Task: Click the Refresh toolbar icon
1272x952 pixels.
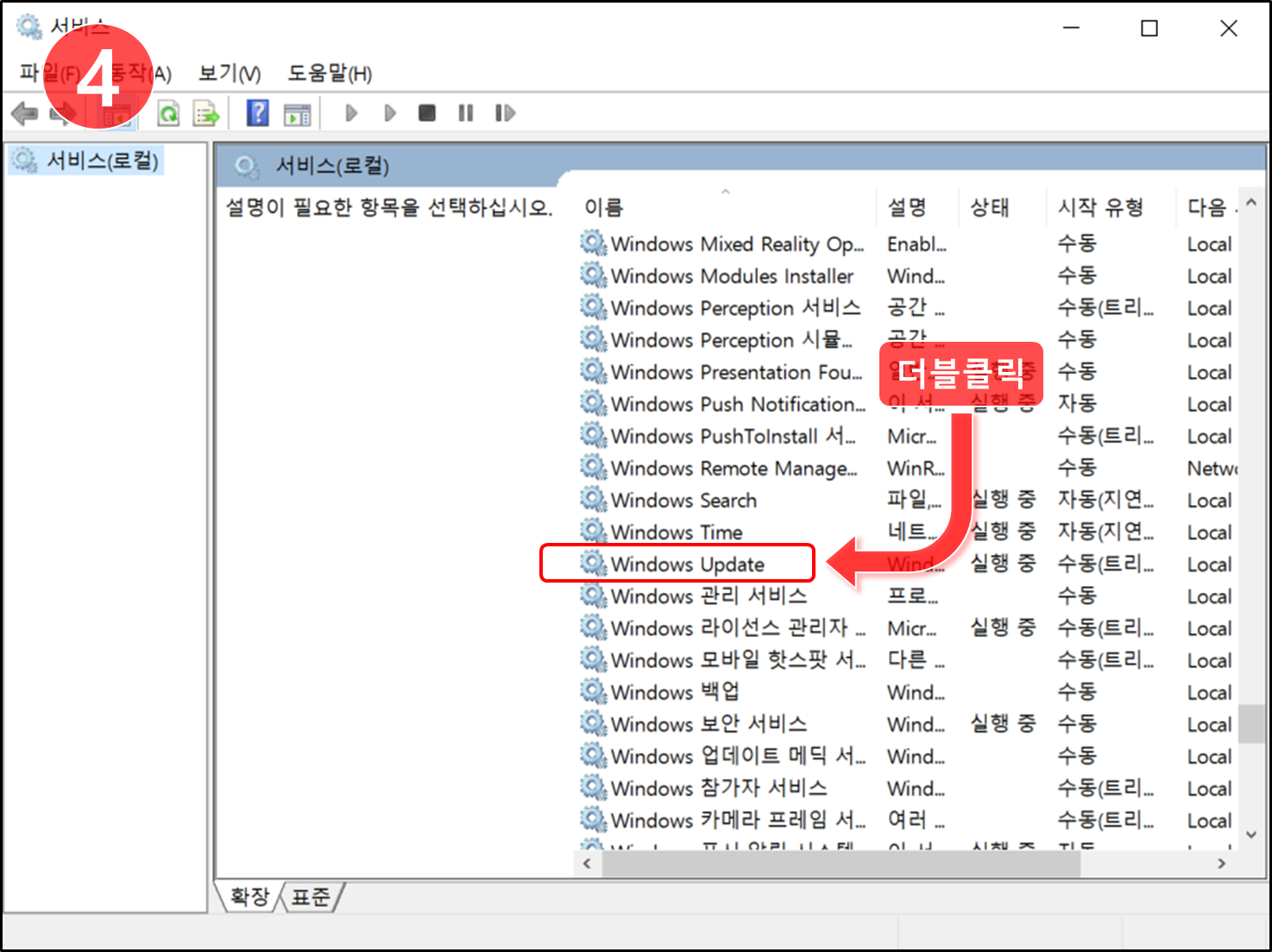Action: click(x=169, y=113)
